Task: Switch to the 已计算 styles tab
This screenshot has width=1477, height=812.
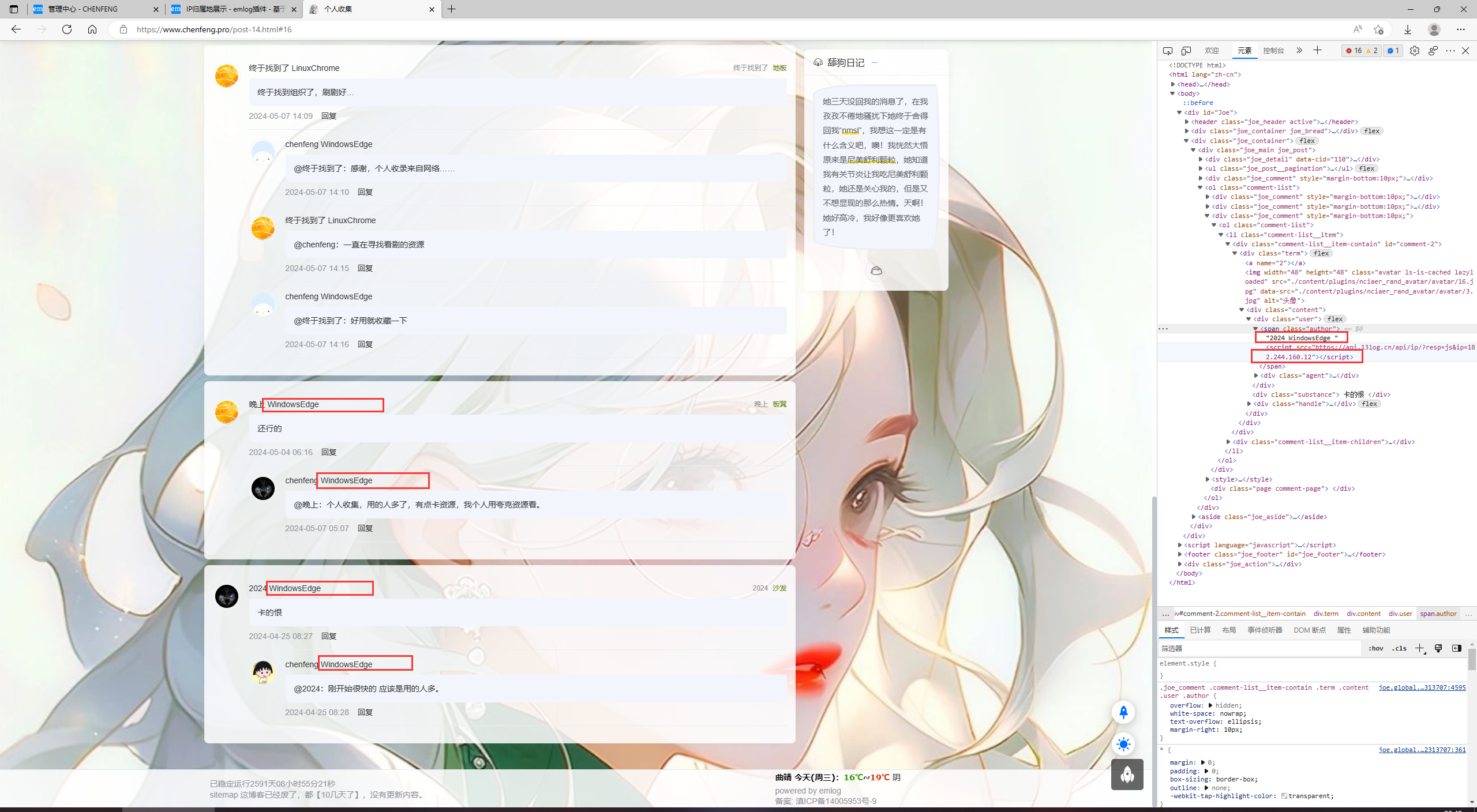Action: [1200, 630]
